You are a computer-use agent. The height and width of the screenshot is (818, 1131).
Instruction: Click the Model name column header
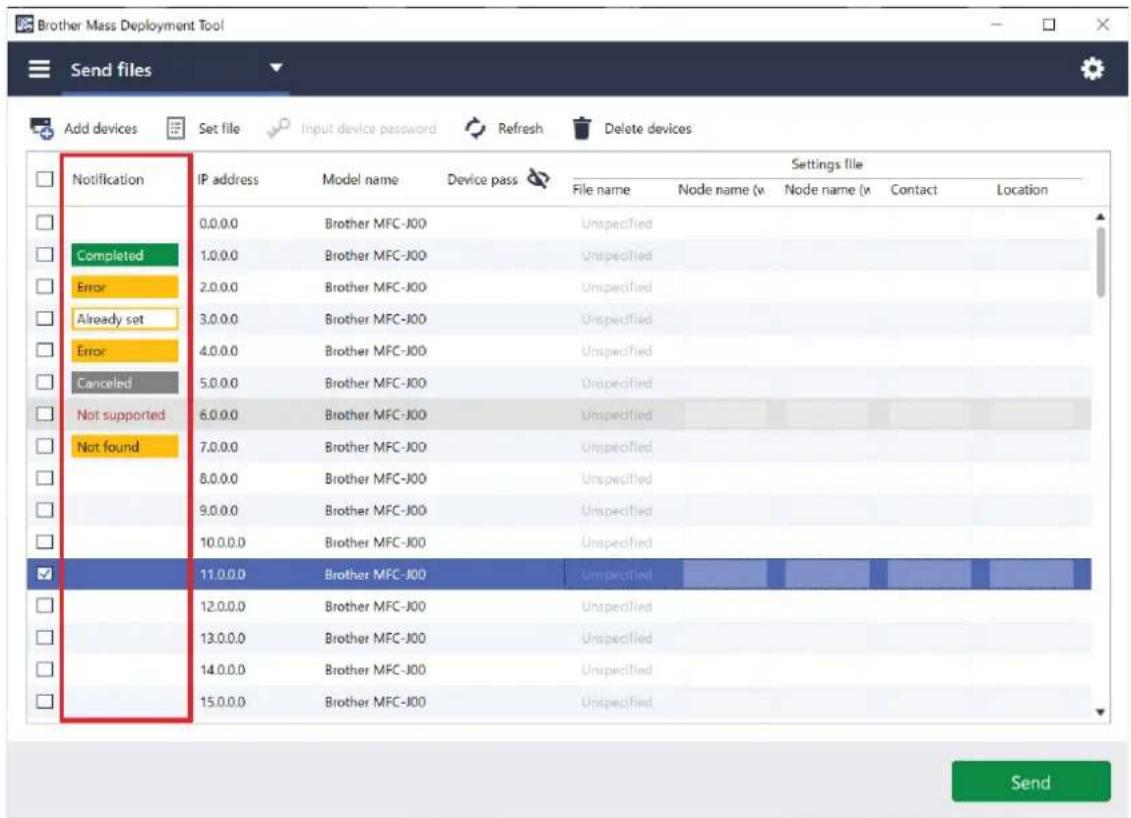pos(360,179)
